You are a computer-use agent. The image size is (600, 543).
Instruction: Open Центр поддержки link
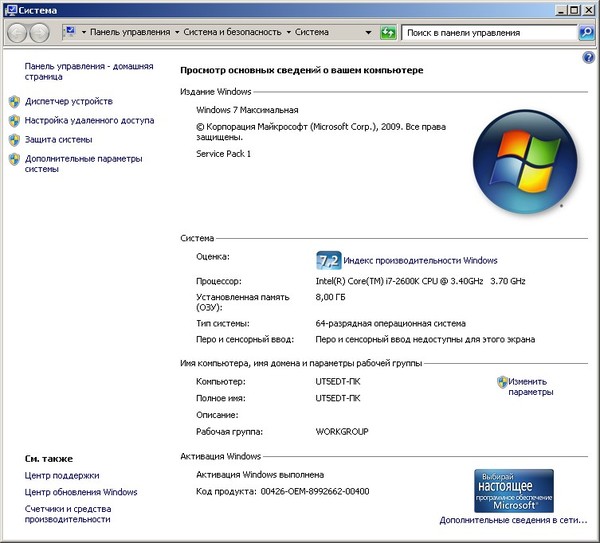62,476
